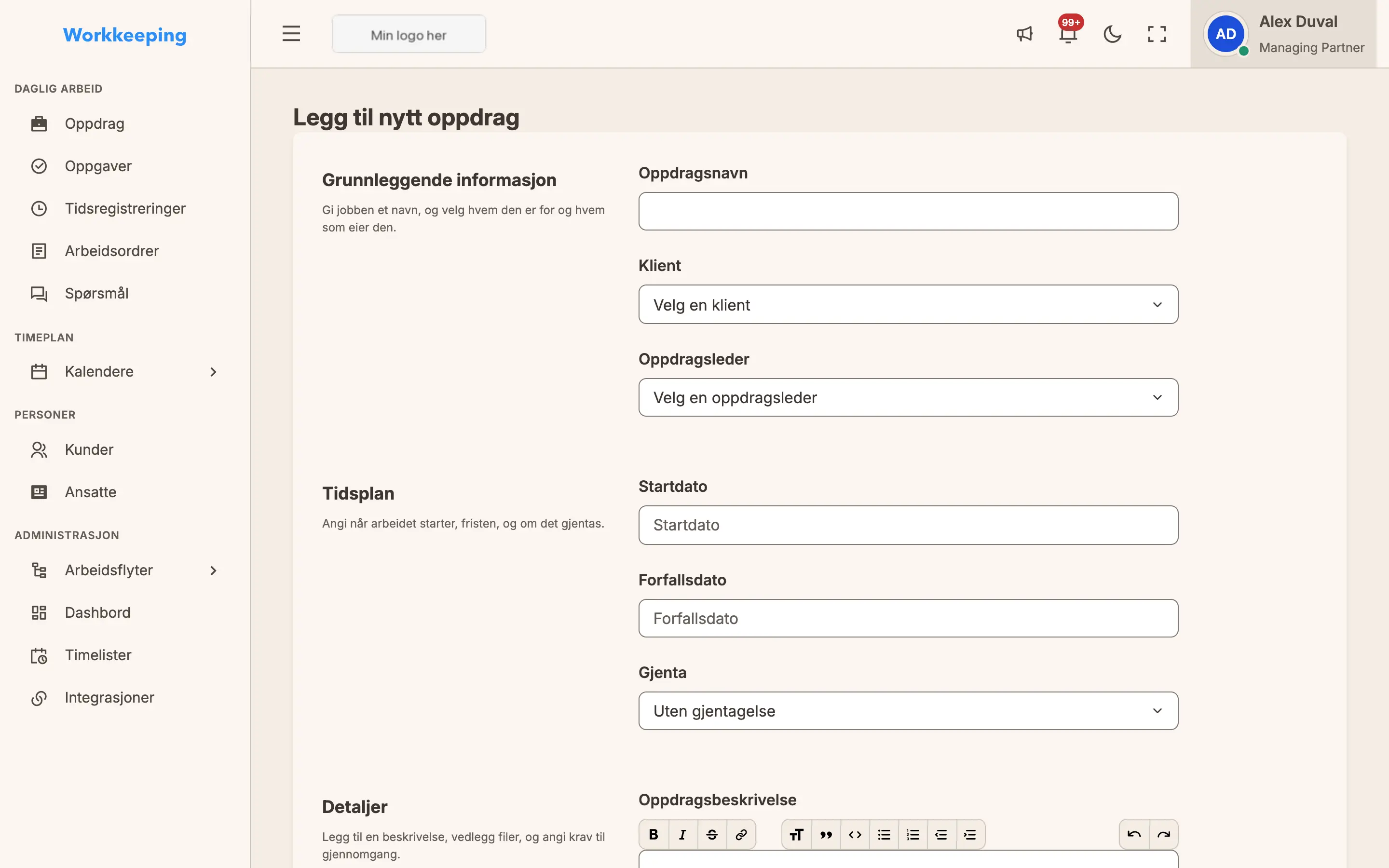The height and width of the screenshot is (868, 1389).
Task: Focus the Oppdragsnavn text field
Action: tap(908, 211)
